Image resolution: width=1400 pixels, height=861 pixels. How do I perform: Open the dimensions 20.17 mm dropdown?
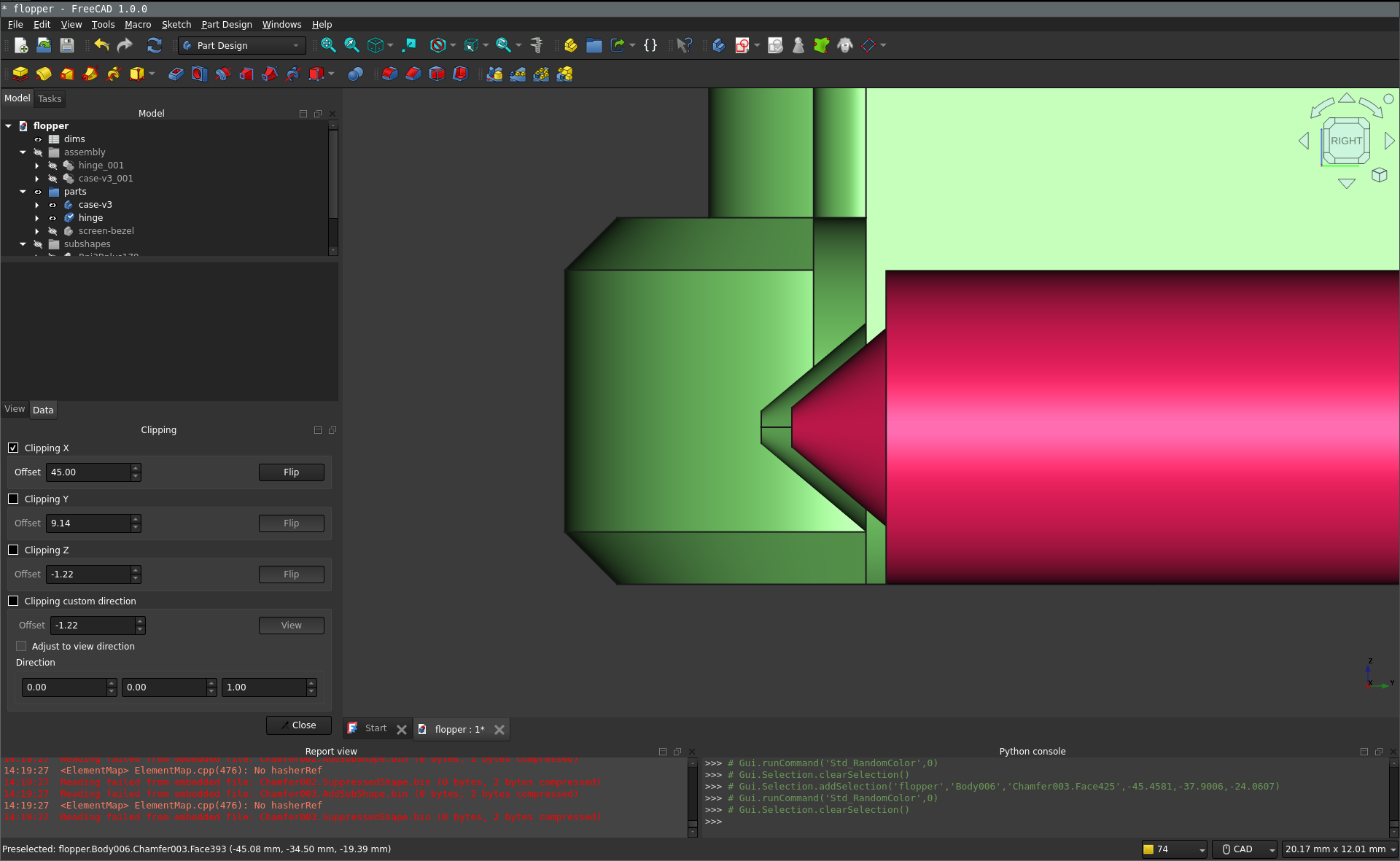[x=1339, y=849]
